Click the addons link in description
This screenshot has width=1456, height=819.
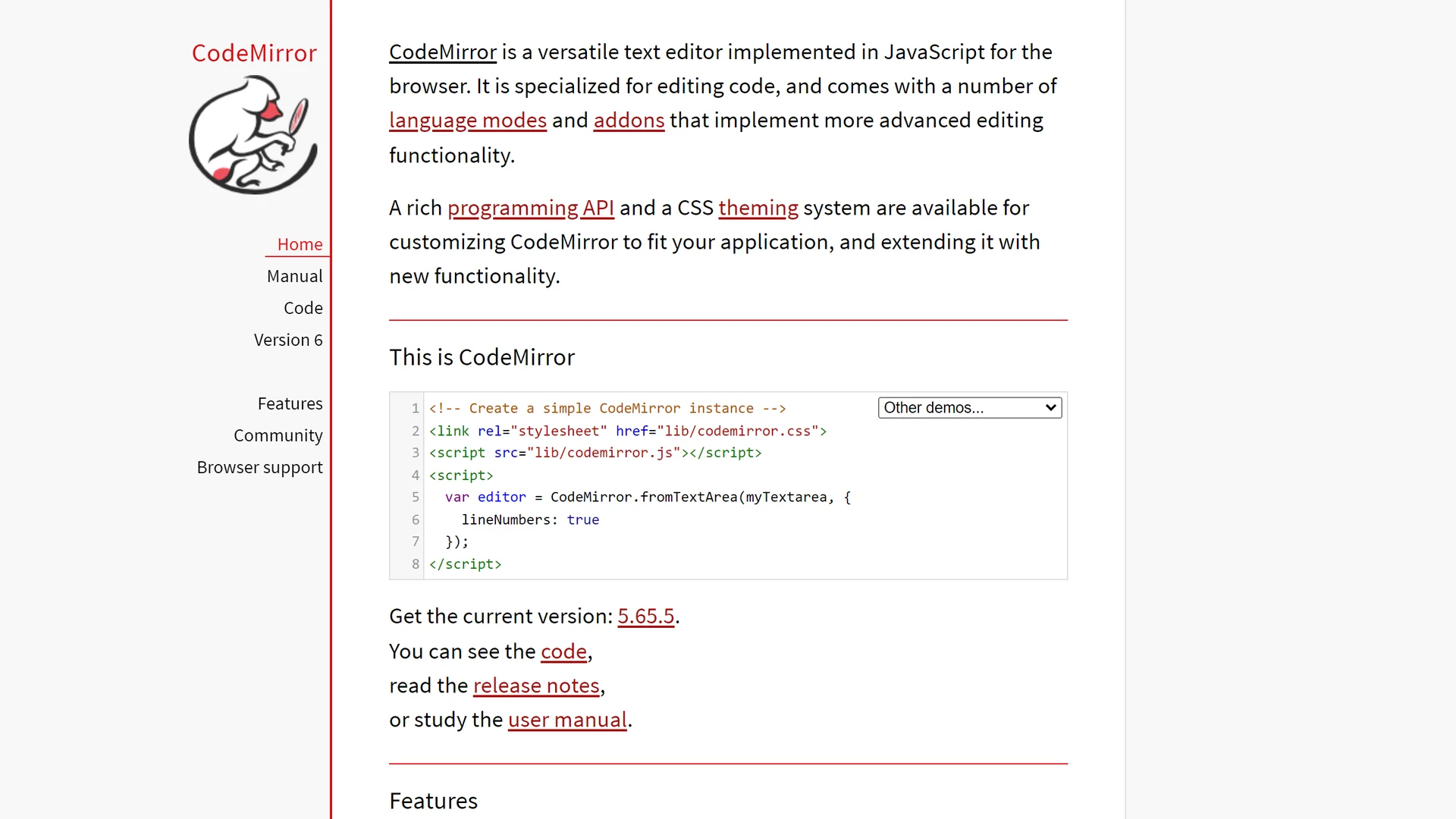[x=628, y=120]
